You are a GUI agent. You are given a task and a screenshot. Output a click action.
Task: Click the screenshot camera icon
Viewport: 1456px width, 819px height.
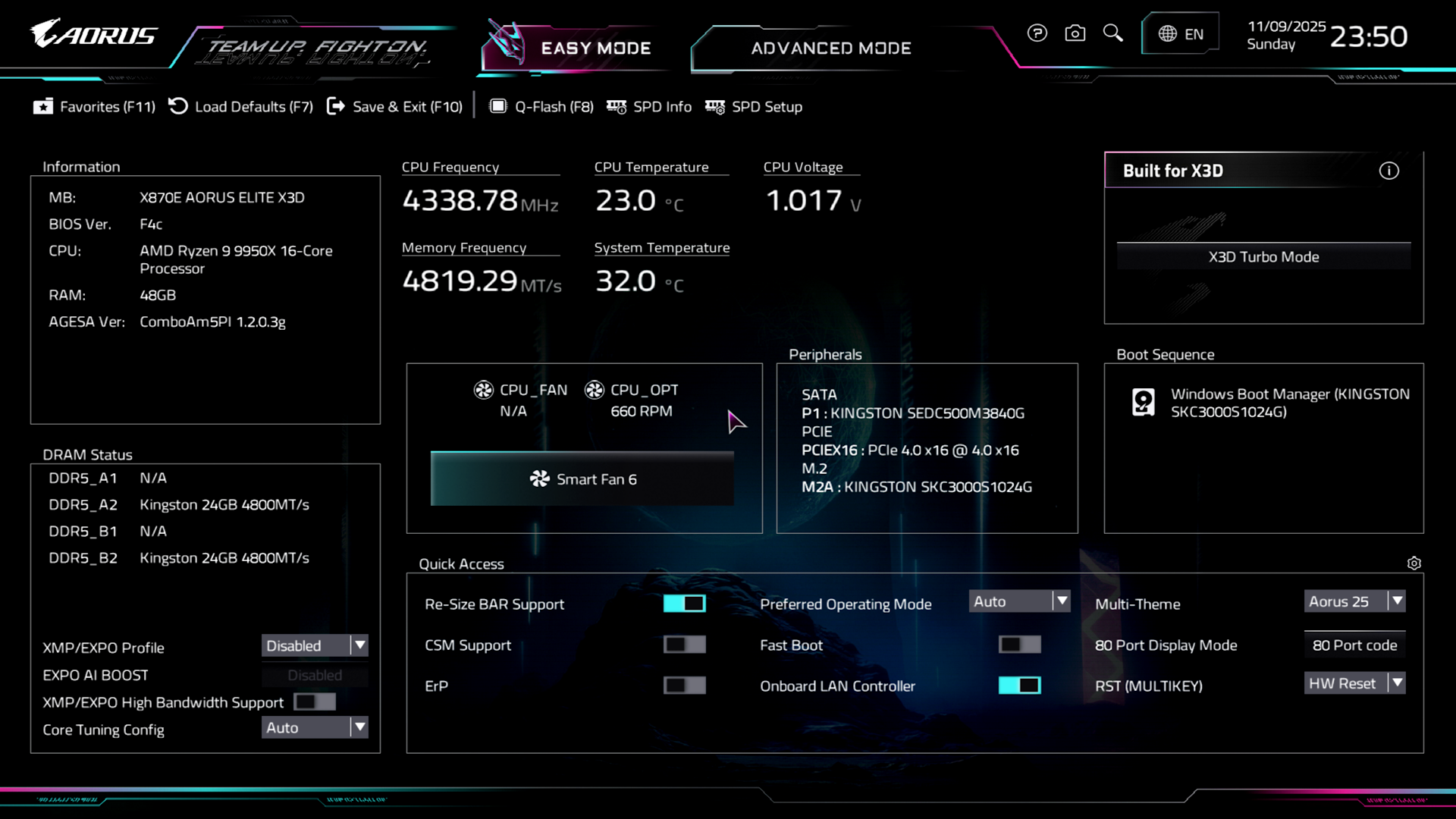[1075, 33]
